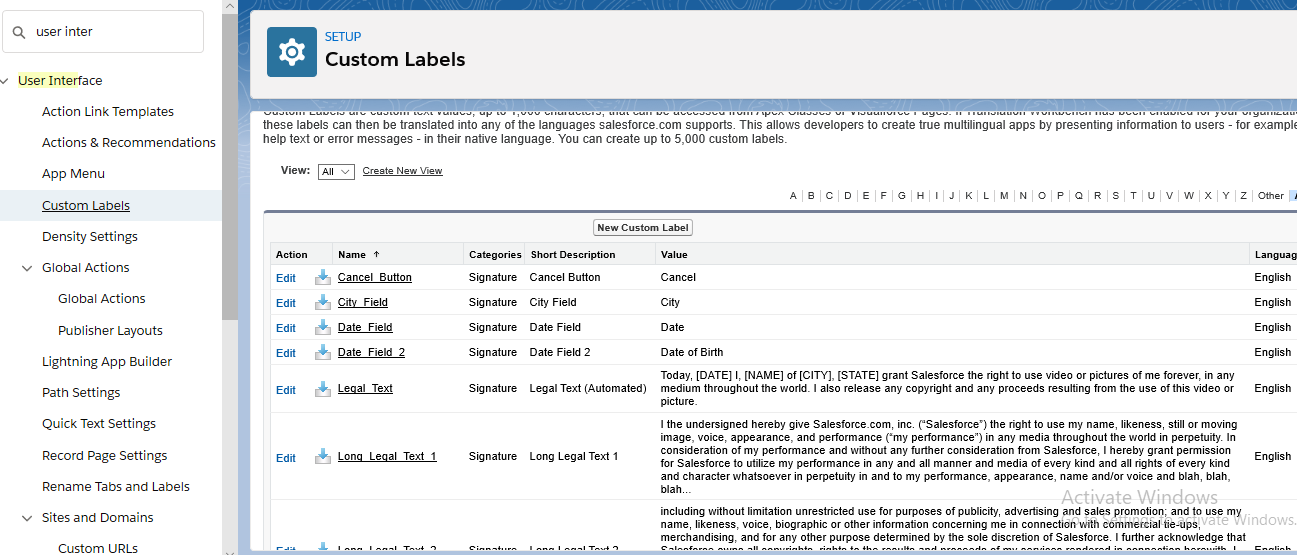Filter labels by letter C
This screenshot has height=555, width=1297.
pos(829,196)
